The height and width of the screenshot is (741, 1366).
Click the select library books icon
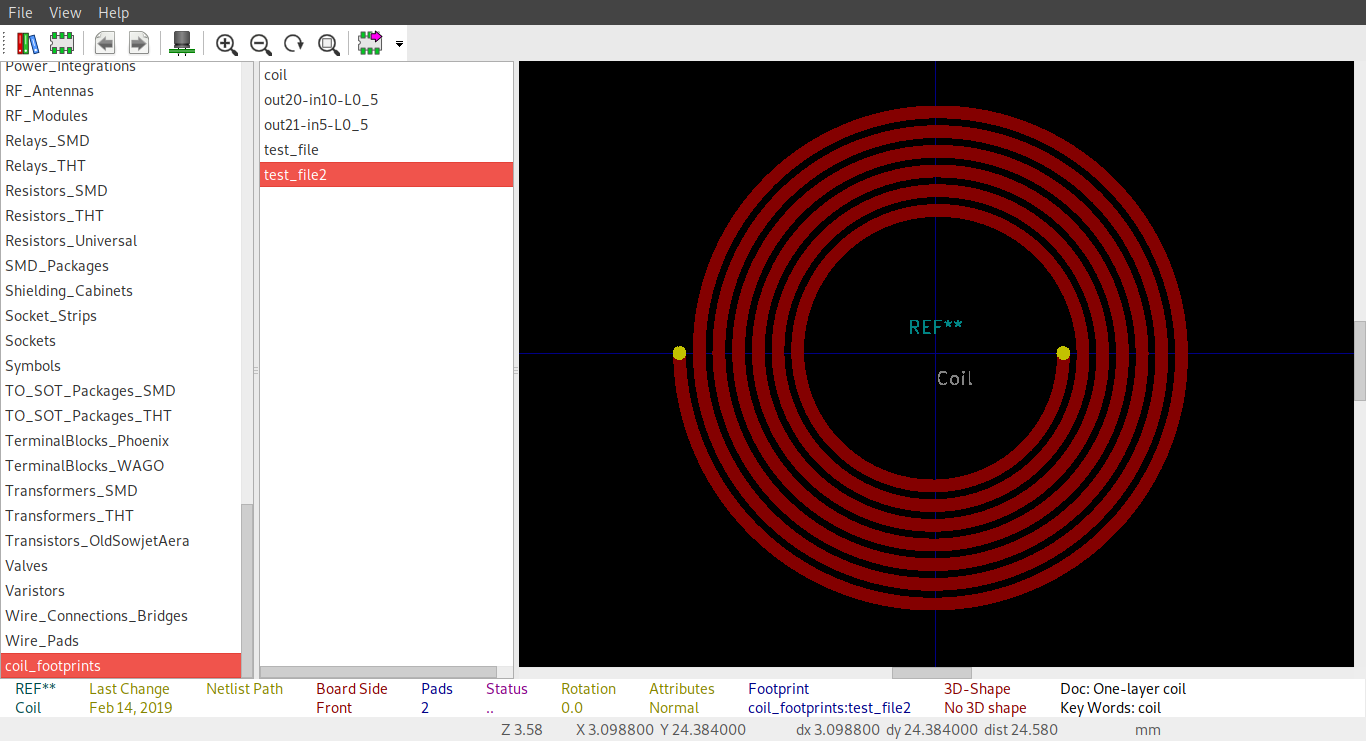point(28,43)
